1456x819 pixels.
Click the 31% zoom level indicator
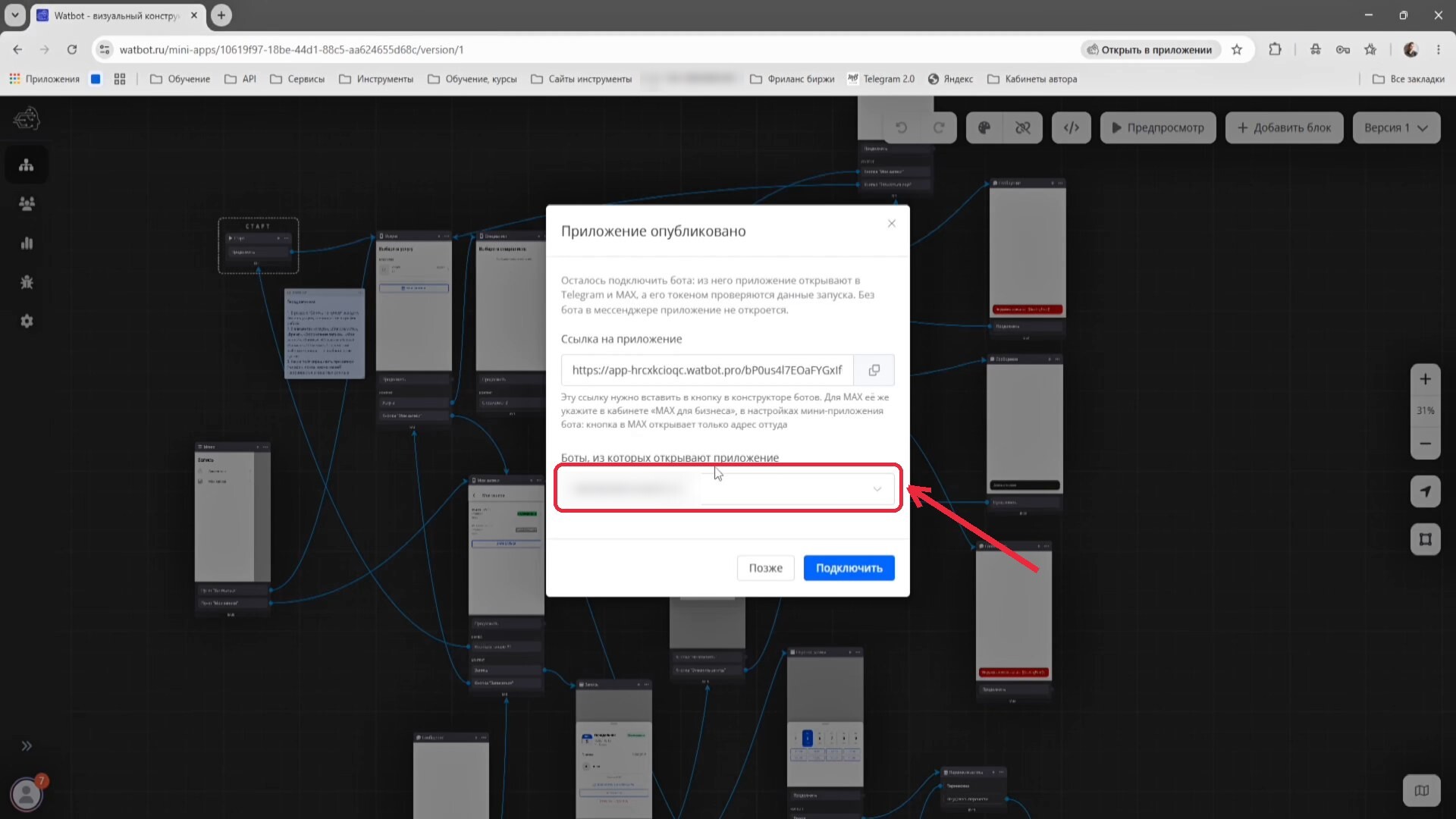point(1426,411)
